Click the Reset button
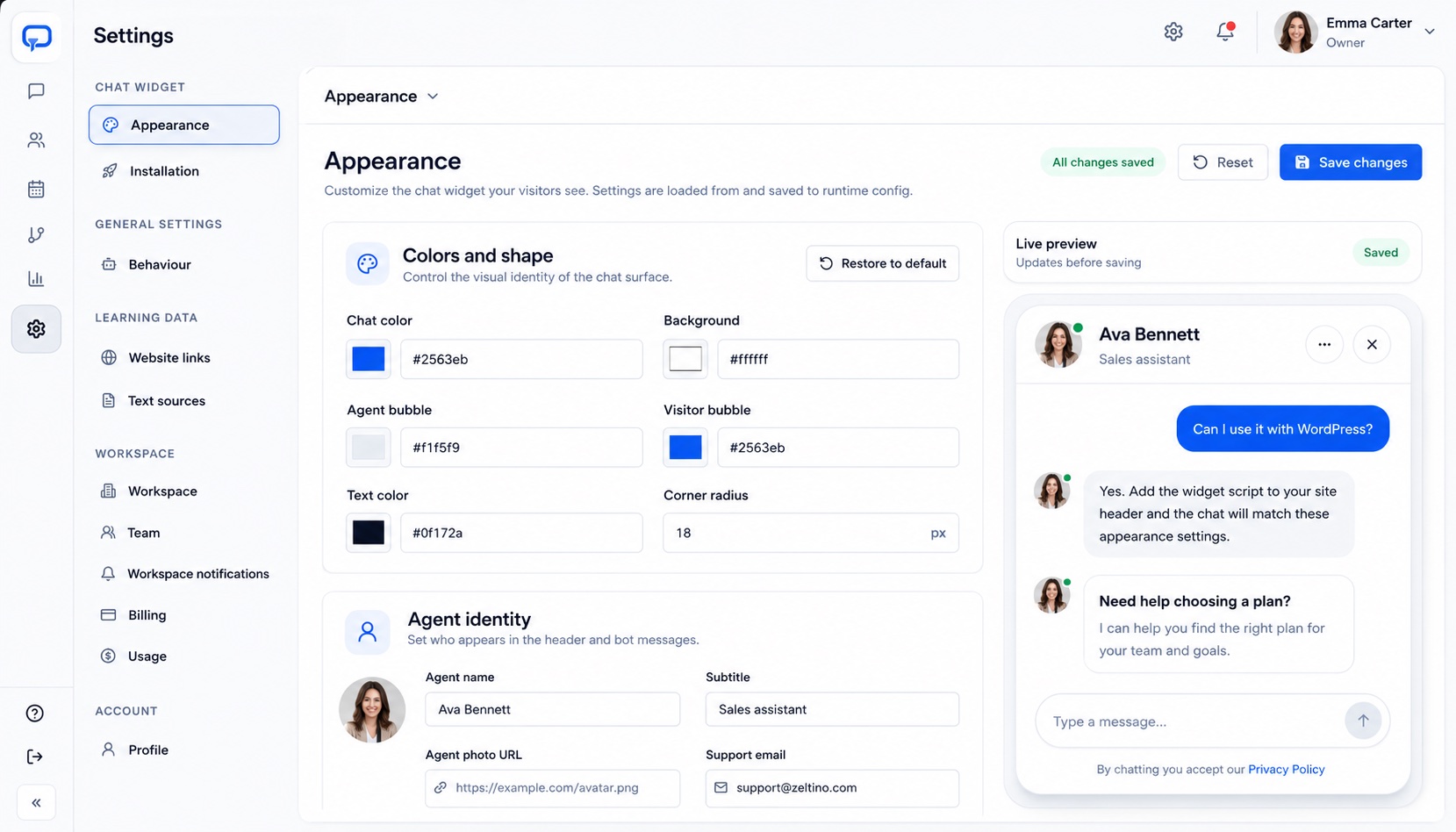Image resolution: width=1456 pixels, height=832 pixels. click(1223, 162)
